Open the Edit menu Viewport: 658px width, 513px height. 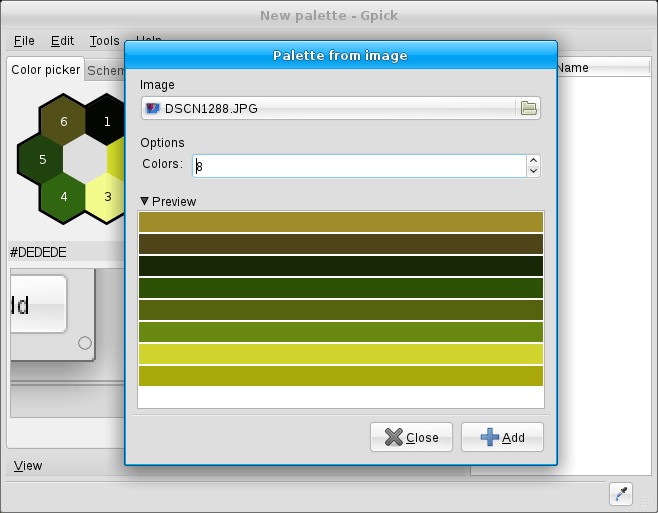(62, 41)
